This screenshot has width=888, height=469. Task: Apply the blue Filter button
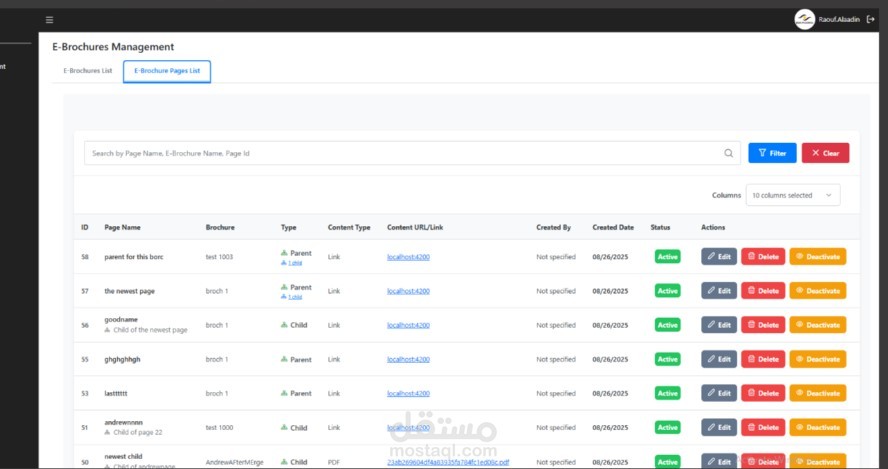772,153
